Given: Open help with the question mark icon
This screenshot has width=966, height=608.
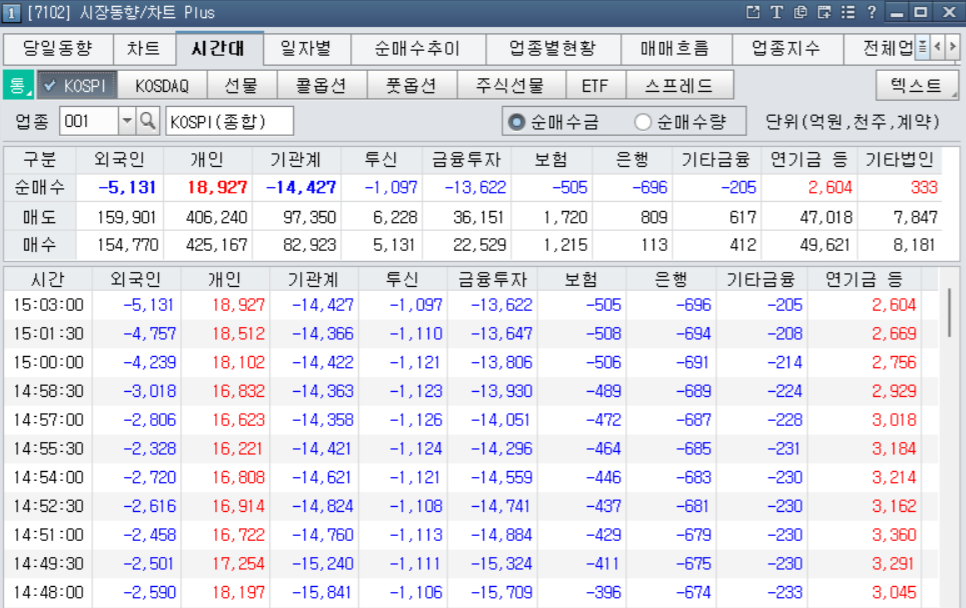Looking at the screenshot, I should pyautogui.click(x=872, y=13).
